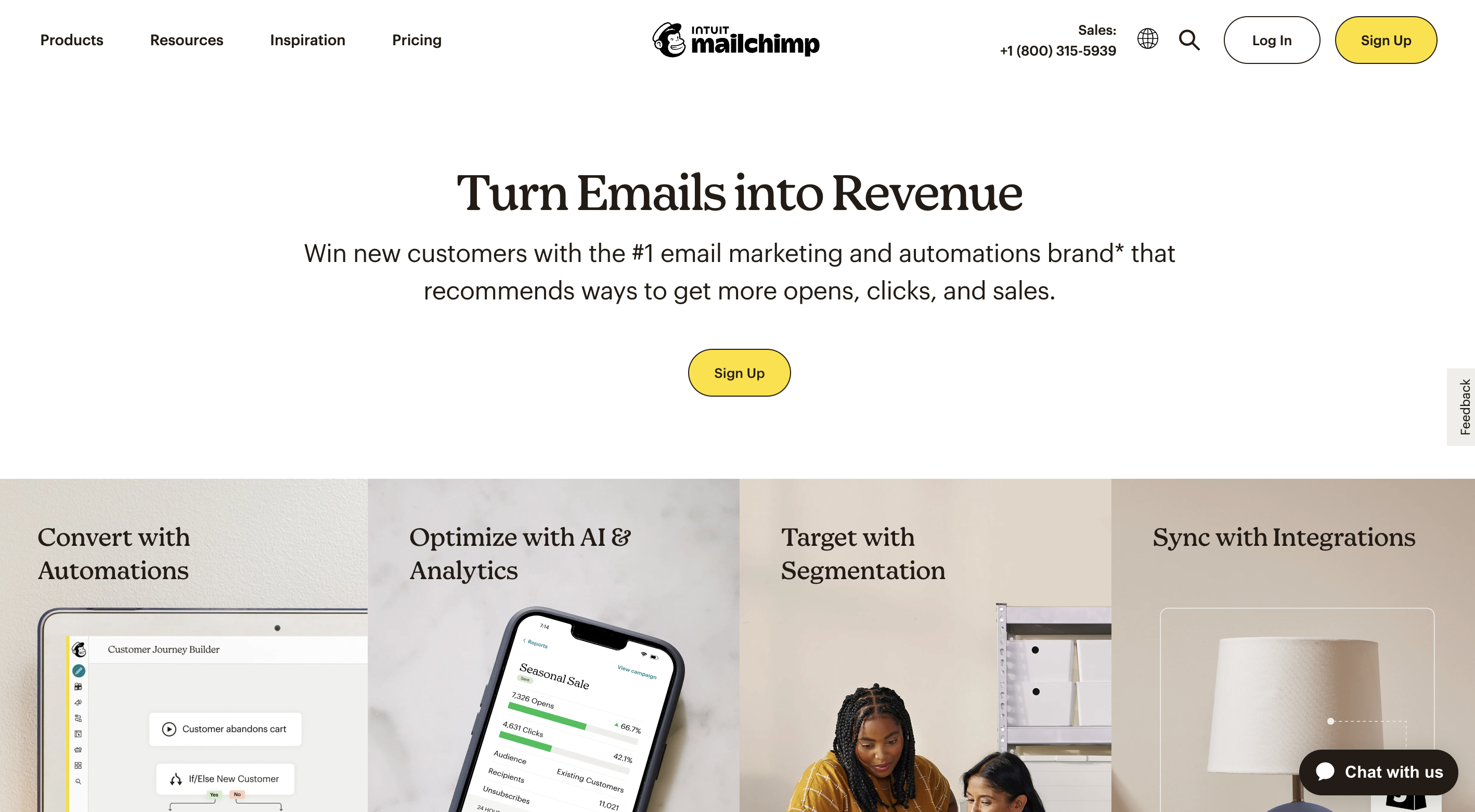Screen dimensions: 1475x812
Task: Expand the Resources menu
Action: pyautogui.click(x=186, y=40)
